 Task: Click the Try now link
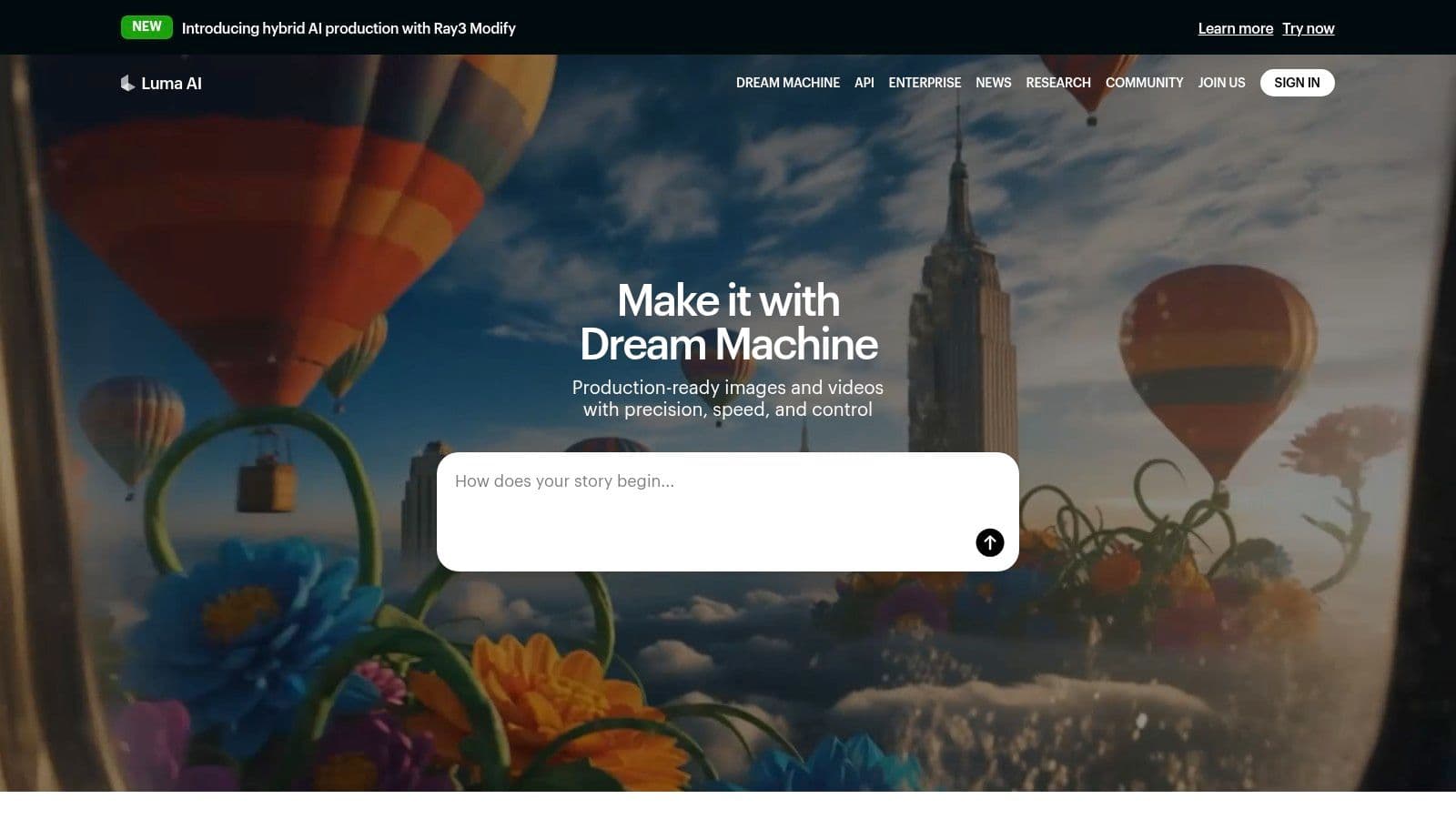pyautogui.click(x=1308, y=28)
